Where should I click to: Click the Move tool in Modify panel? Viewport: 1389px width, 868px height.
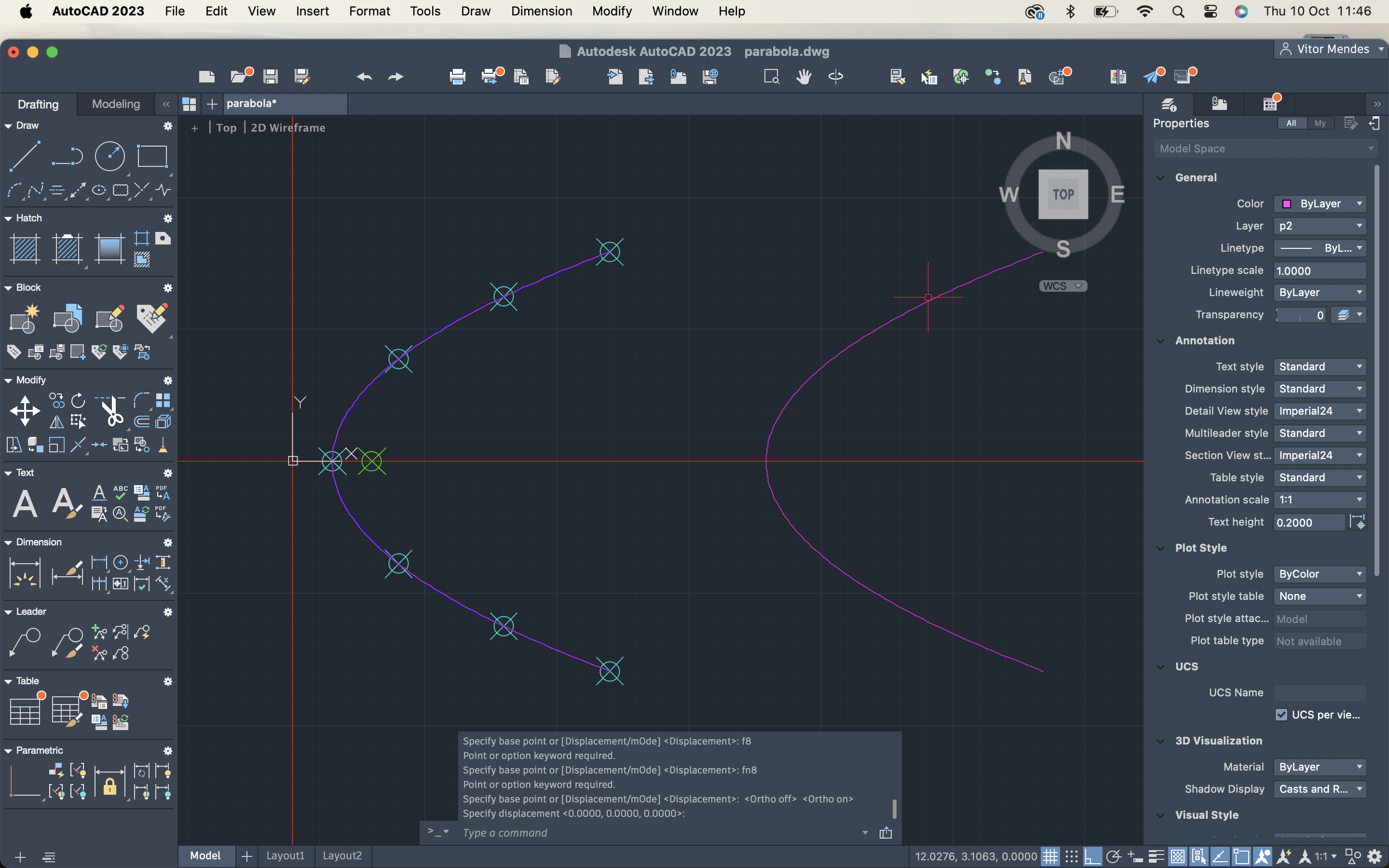25,411
